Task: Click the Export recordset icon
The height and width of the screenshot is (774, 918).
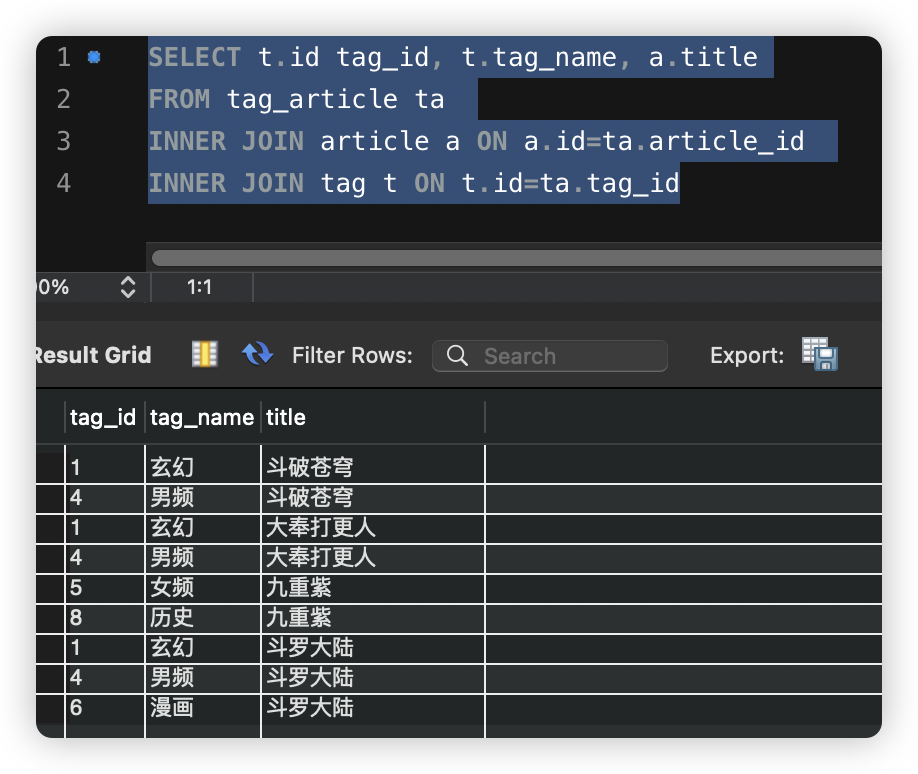Action: pyautogui.click(x=819, y=355)
